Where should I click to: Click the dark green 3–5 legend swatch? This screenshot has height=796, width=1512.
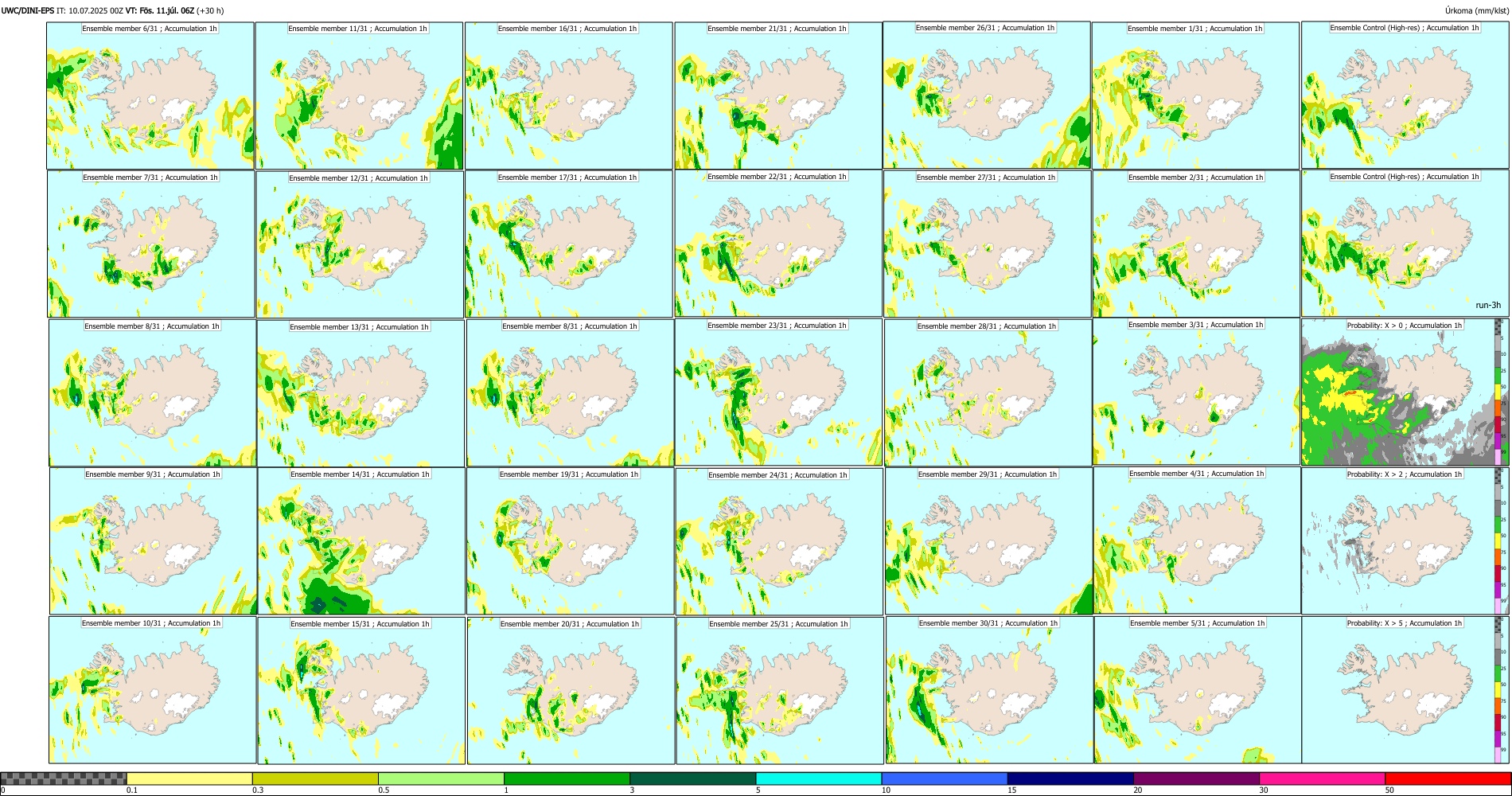(692, 778)
